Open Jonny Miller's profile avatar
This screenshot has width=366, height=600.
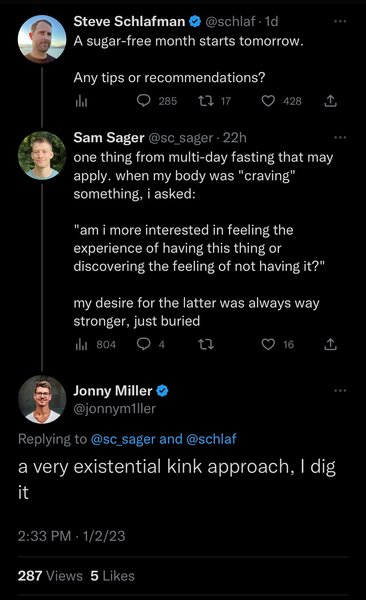[x=42, y=399]
